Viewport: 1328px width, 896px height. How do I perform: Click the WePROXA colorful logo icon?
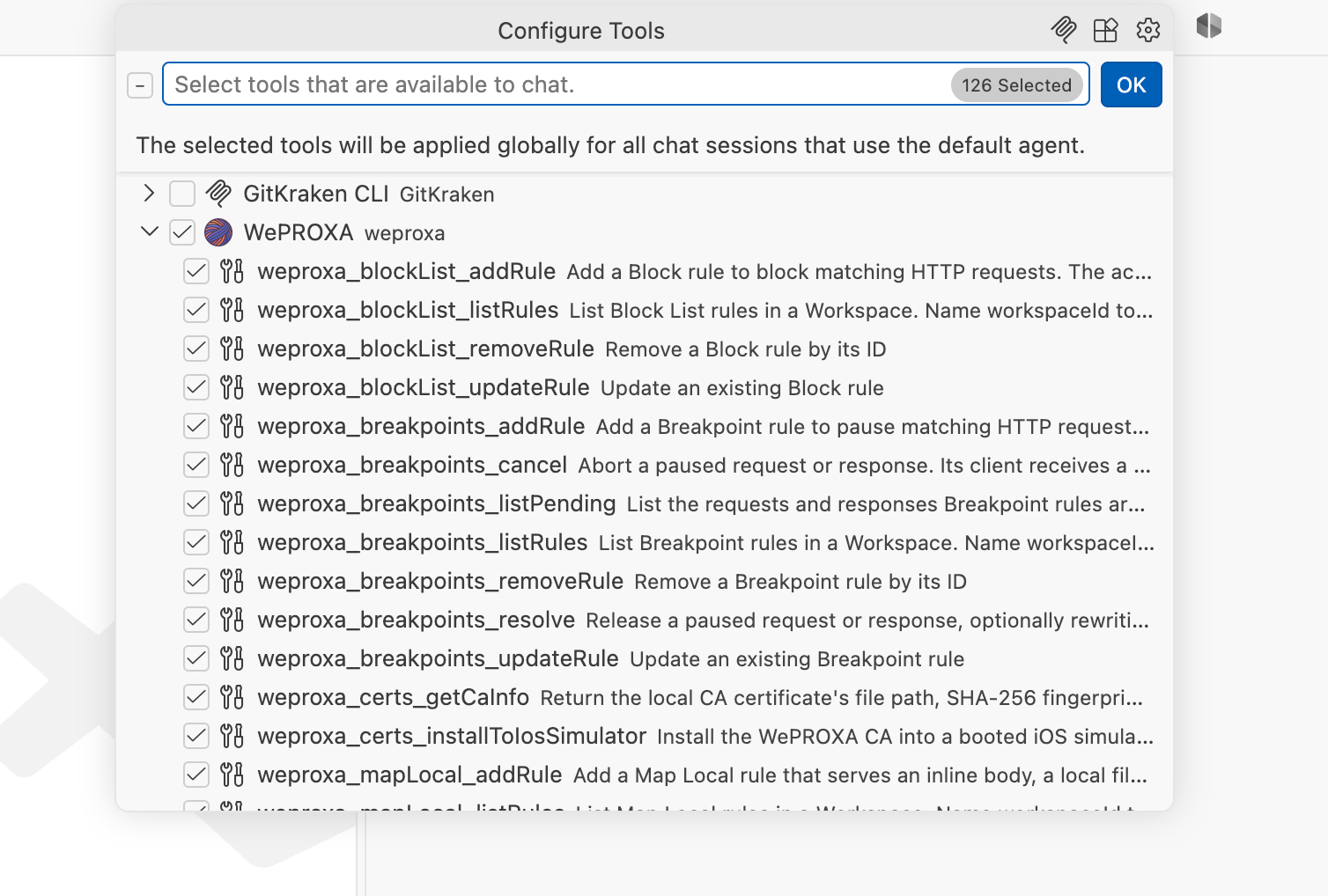click(x=218, y=232)
